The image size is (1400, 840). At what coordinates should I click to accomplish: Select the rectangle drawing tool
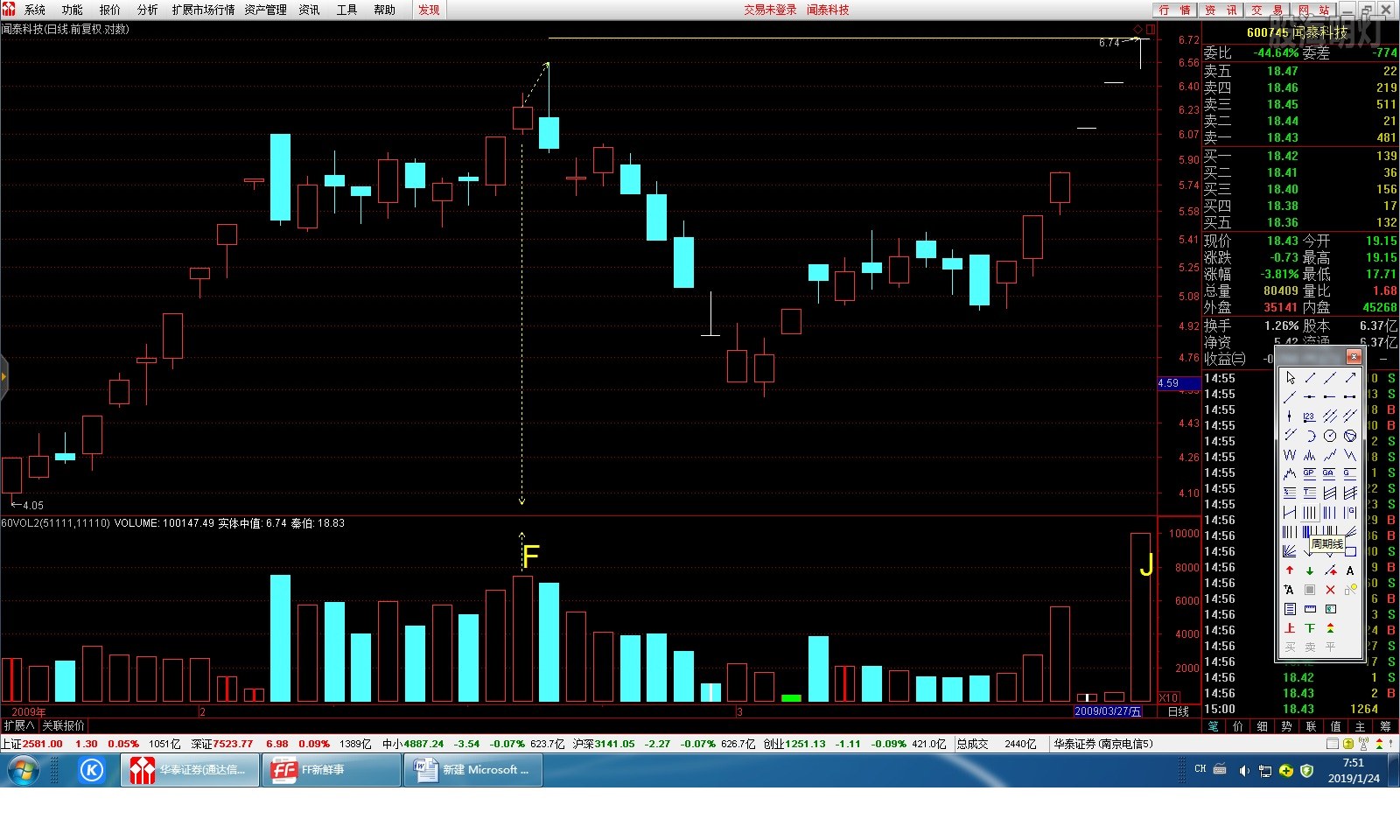[x=1350, y=551]
